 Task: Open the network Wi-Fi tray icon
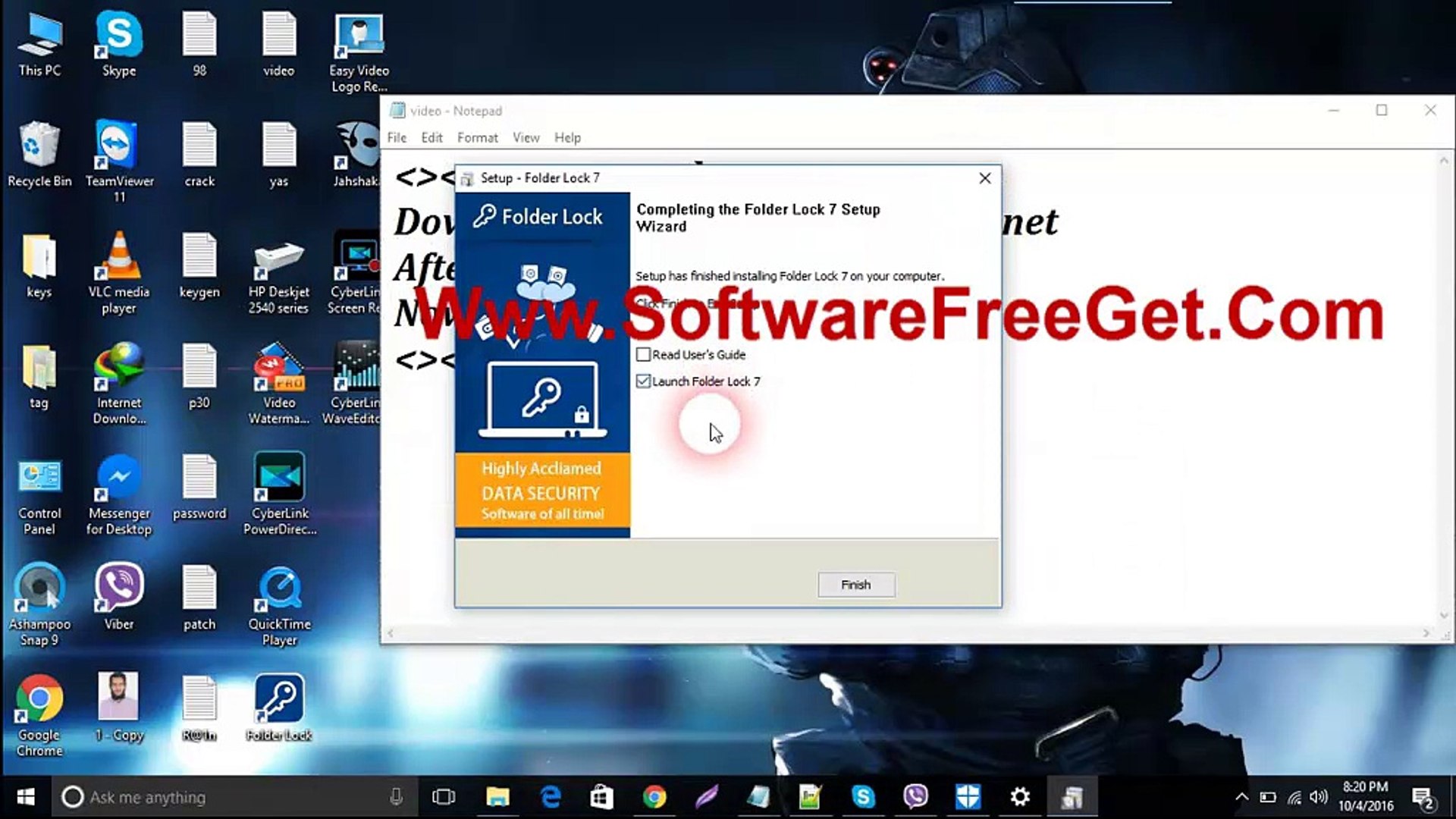pyautogui.click(x=1294, y=797)
